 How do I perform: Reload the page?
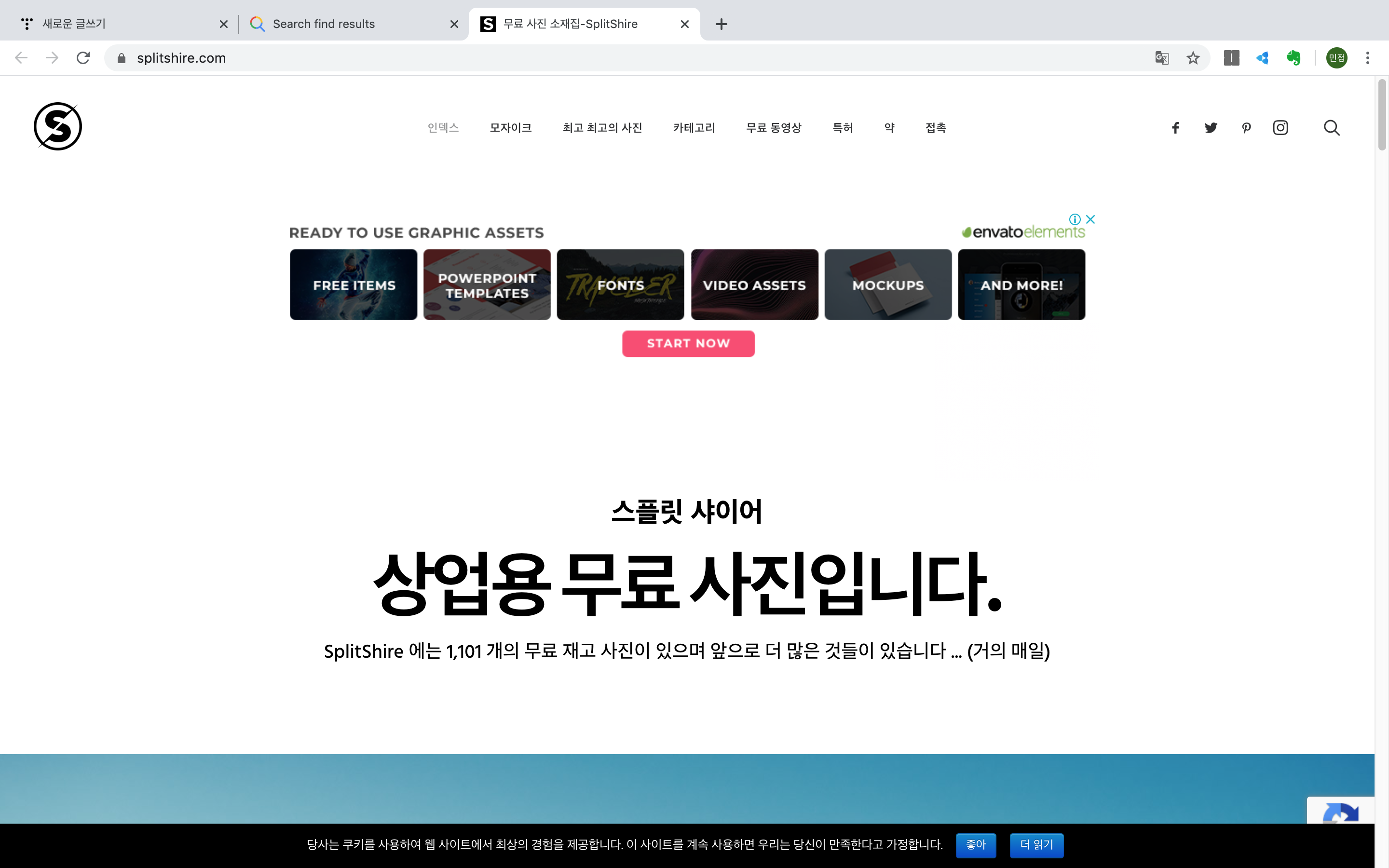point(83,58)
